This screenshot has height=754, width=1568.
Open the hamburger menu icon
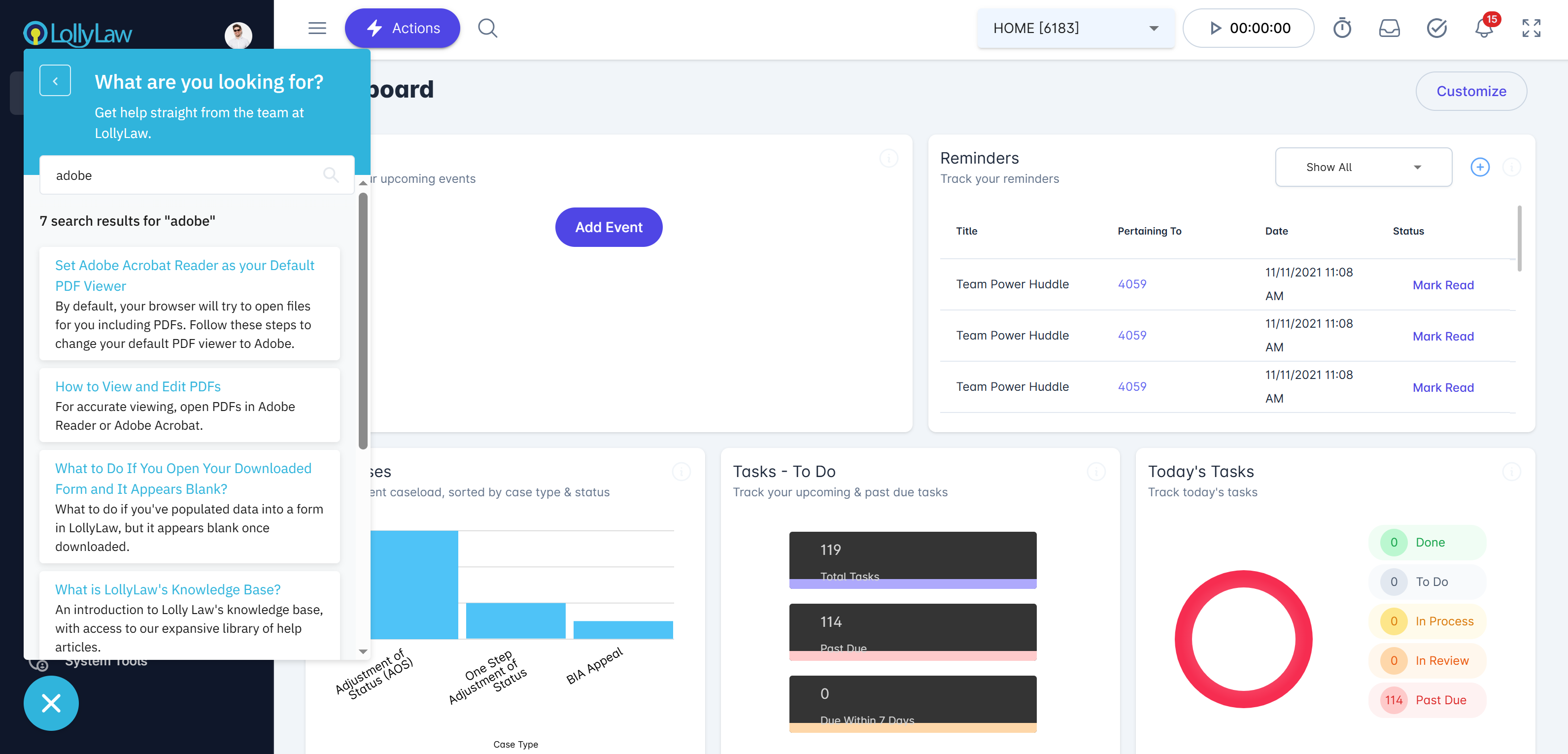click(317, 28)
